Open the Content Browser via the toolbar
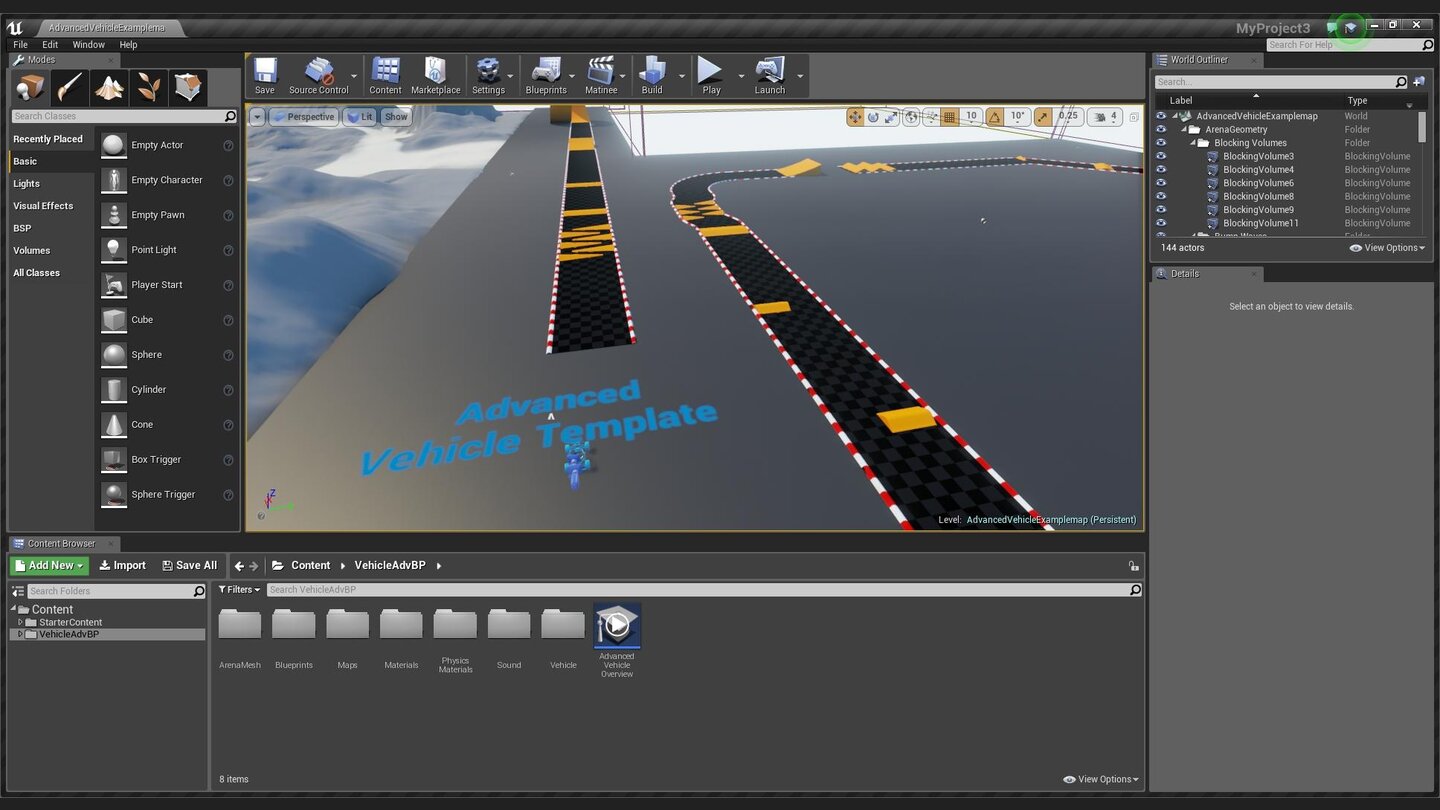Viewport: 1440px width, 810px height. [385, 75]
